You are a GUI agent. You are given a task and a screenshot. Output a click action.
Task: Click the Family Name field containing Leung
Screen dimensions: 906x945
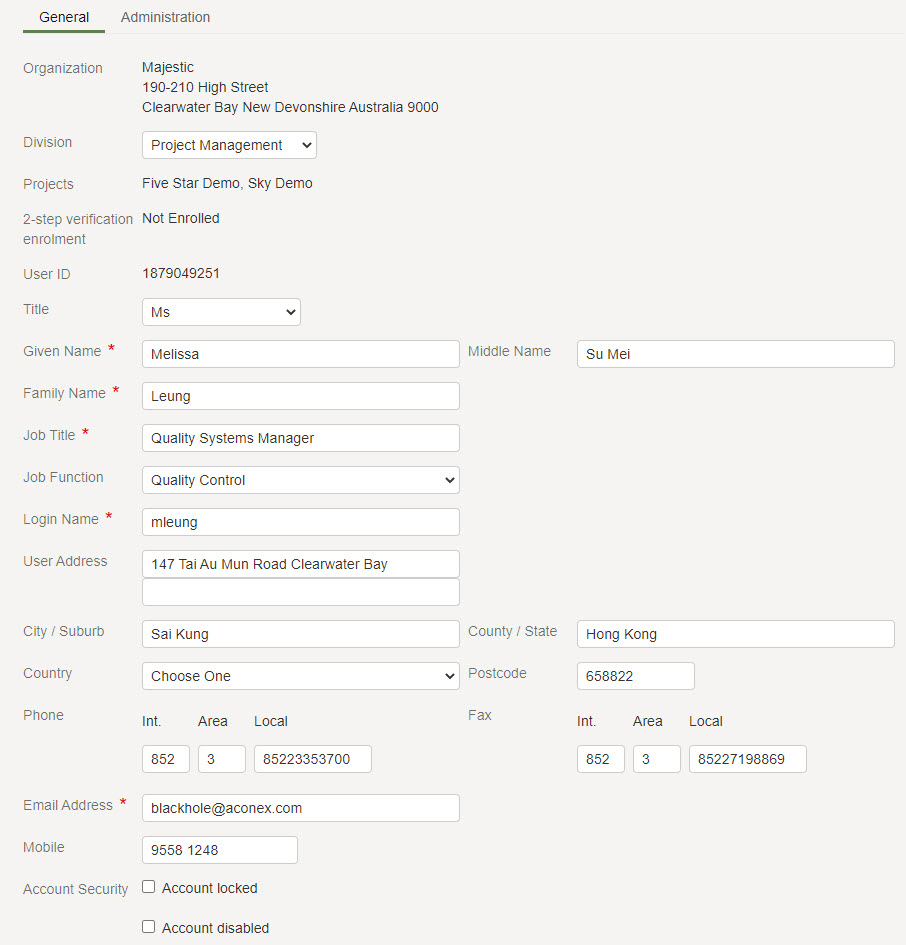click(x=301, y=396)
